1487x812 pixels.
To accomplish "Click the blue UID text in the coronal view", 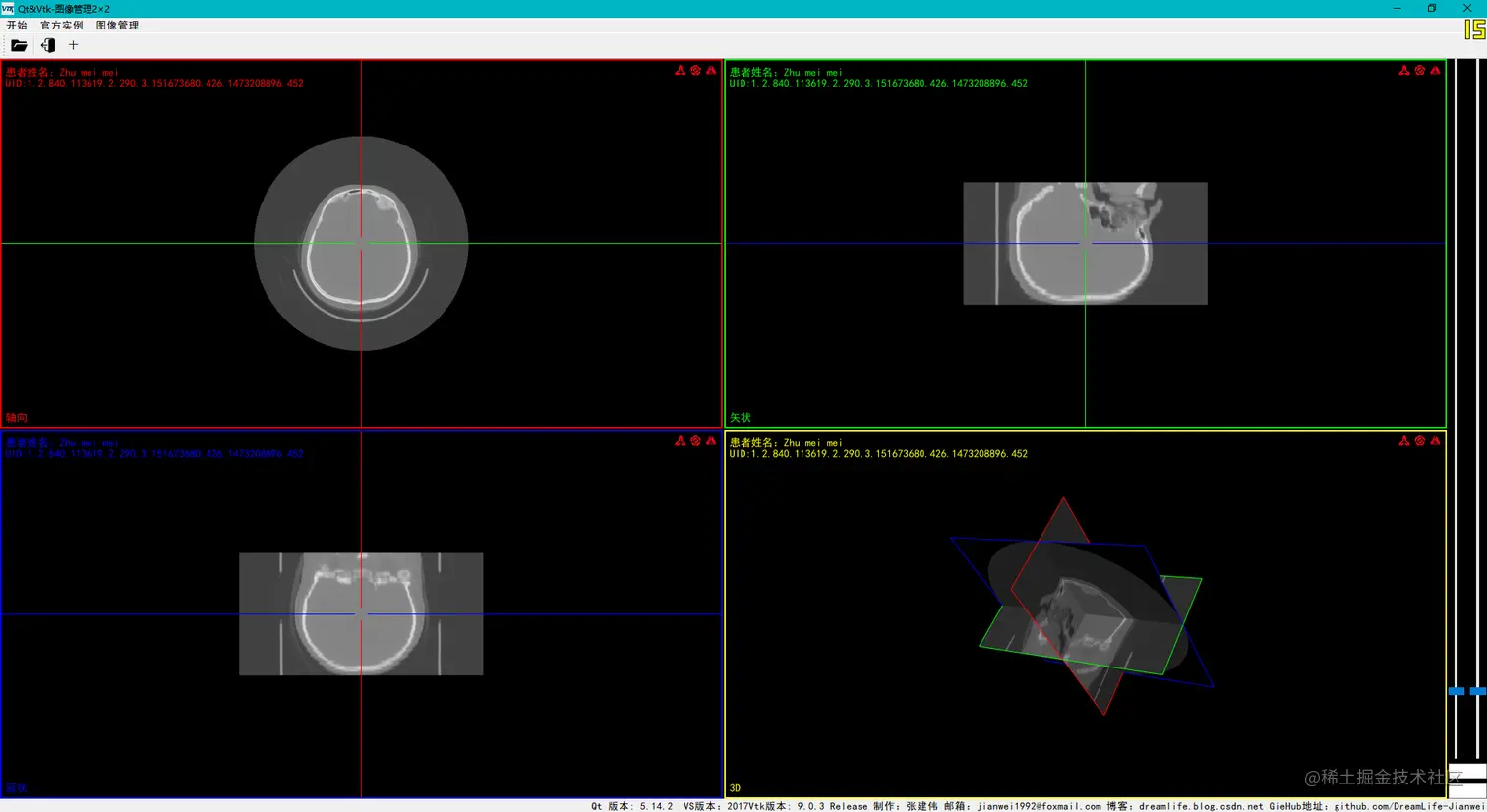I will click(x=154, y=454).
